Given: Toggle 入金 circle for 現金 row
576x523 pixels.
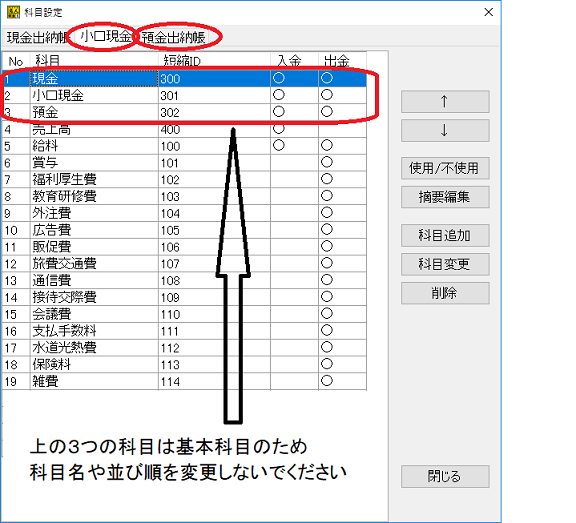Looking at the screenshot, I should (279, 78).
